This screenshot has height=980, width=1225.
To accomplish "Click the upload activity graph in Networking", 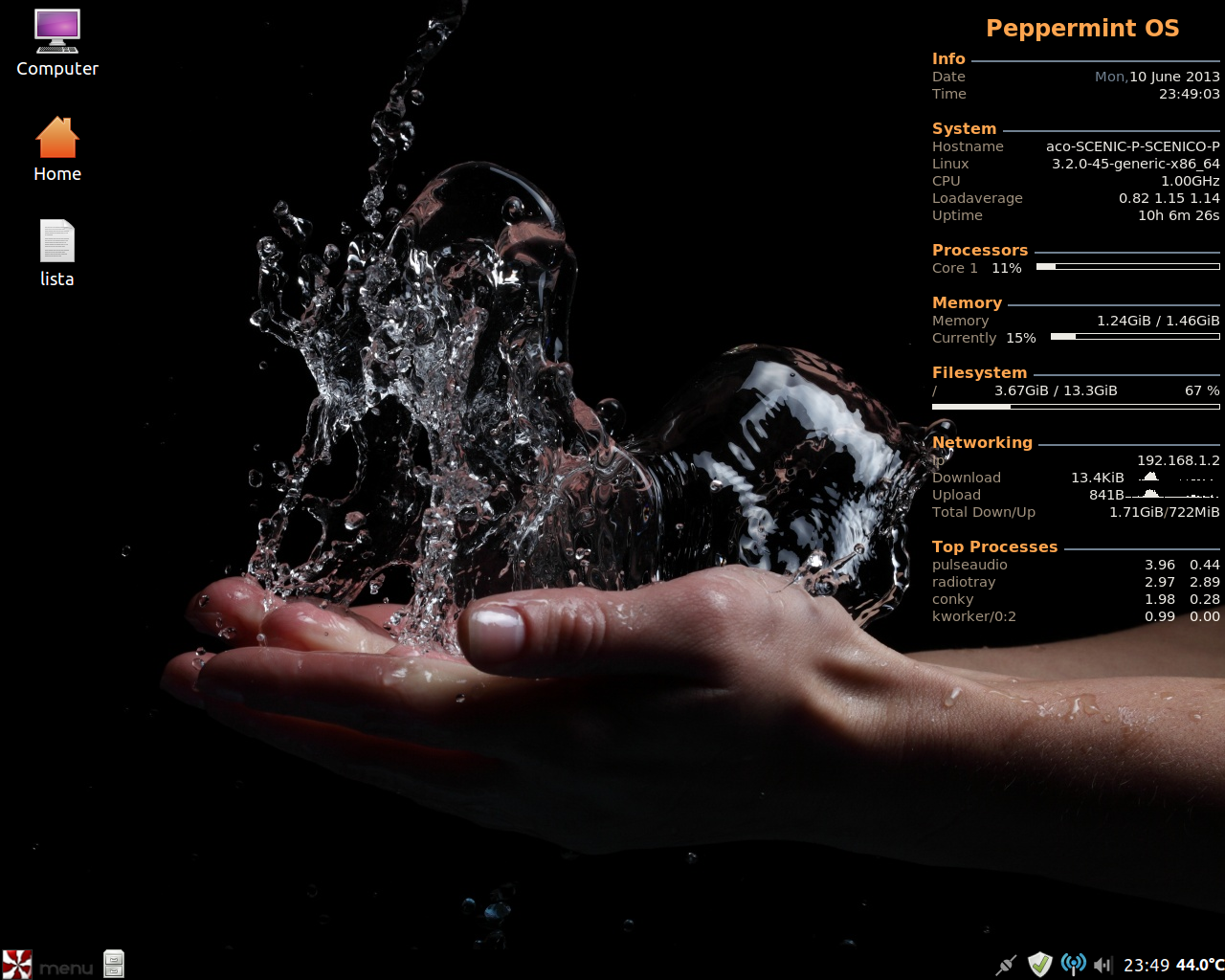I will pyautogui.click(x=1174, y=494).
